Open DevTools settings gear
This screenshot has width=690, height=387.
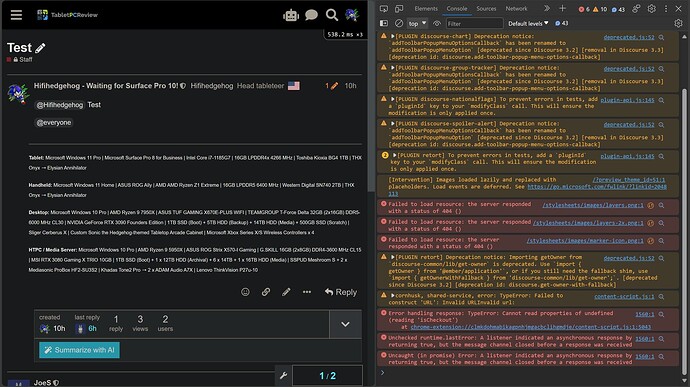point(652,9)
